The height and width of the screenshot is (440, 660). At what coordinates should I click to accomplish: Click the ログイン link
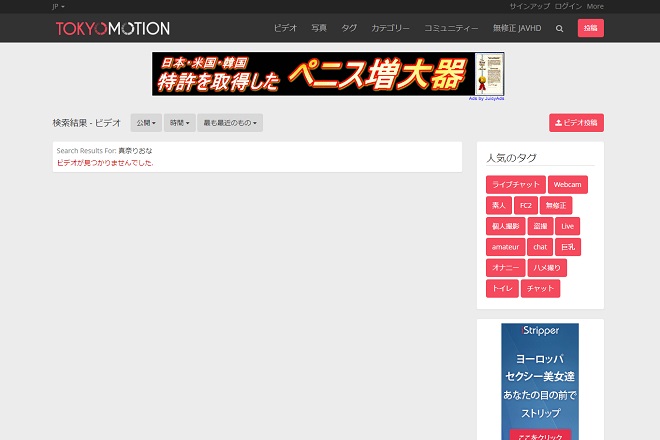[x=568, y=6]
